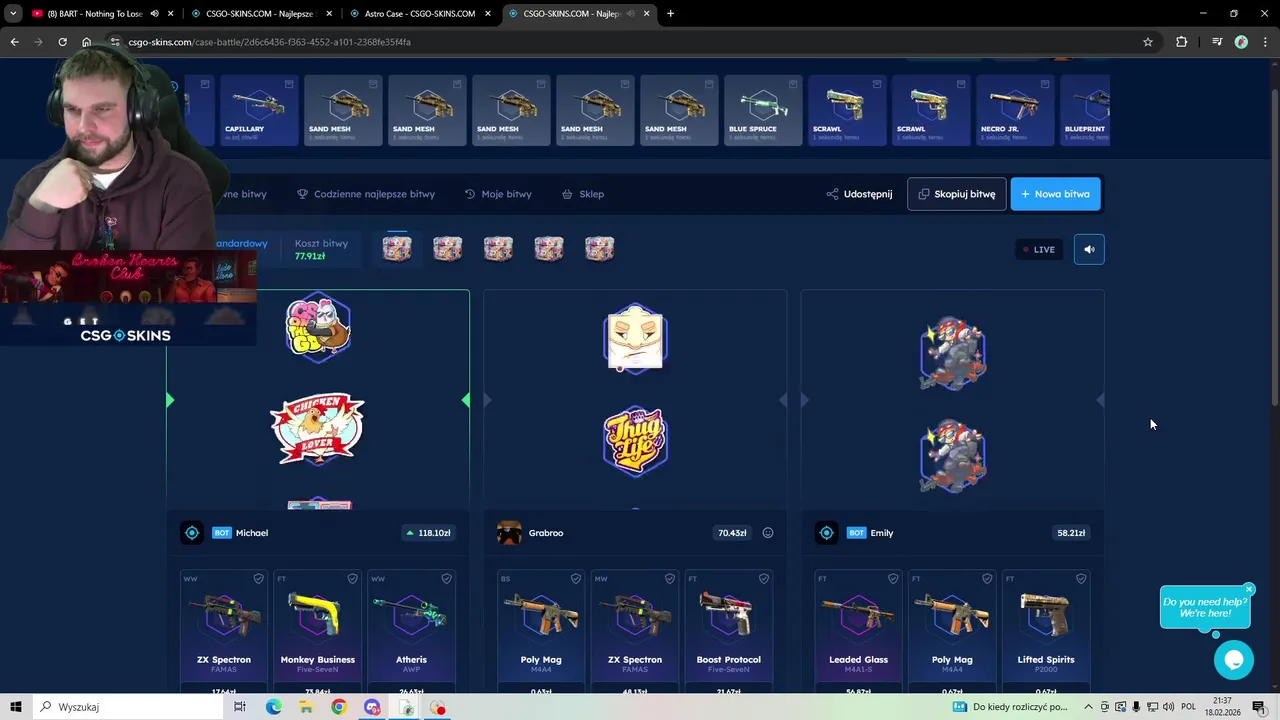Open the Atheris AWP skin card
The height and width of the screenshot is (720, 1280).
[411, 632]
